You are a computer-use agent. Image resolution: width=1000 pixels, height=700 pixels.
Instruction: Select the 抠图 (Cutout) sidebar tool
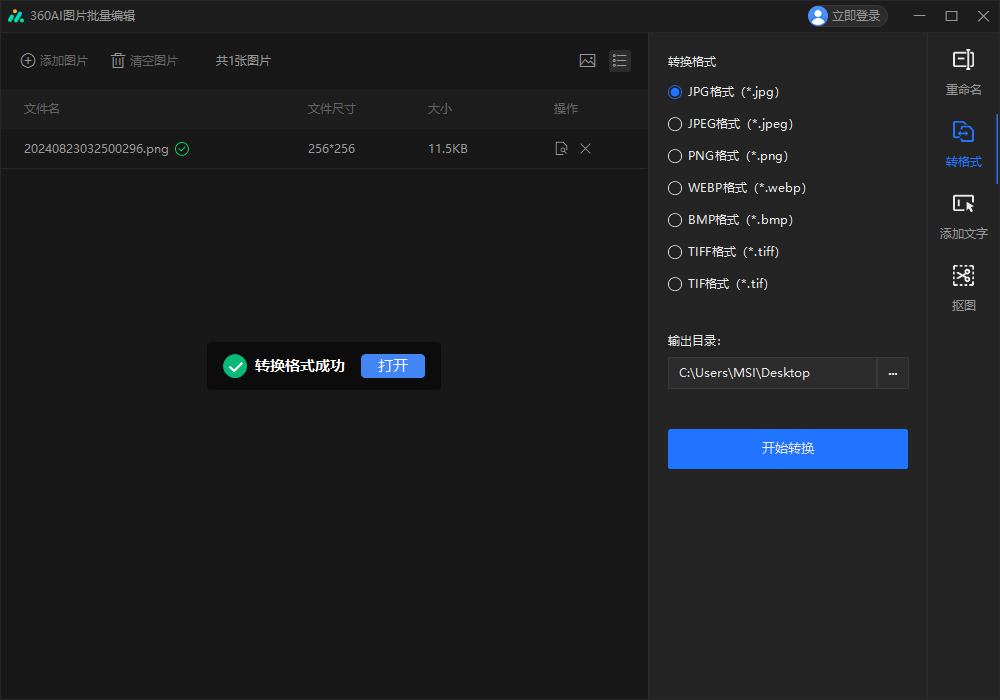(x=963, y=288)
